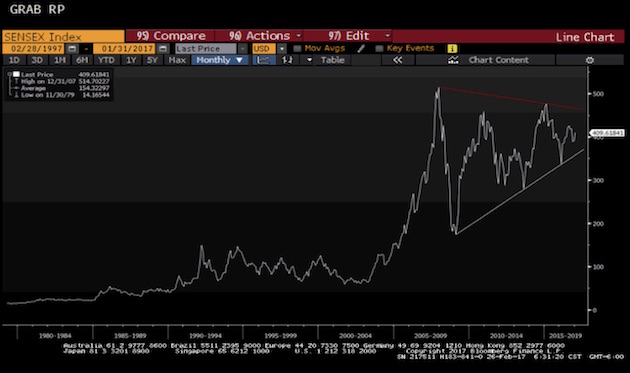Open the 95) Compare menu
The width and height of the screenshot is (630, 373).
click(170, 36)
